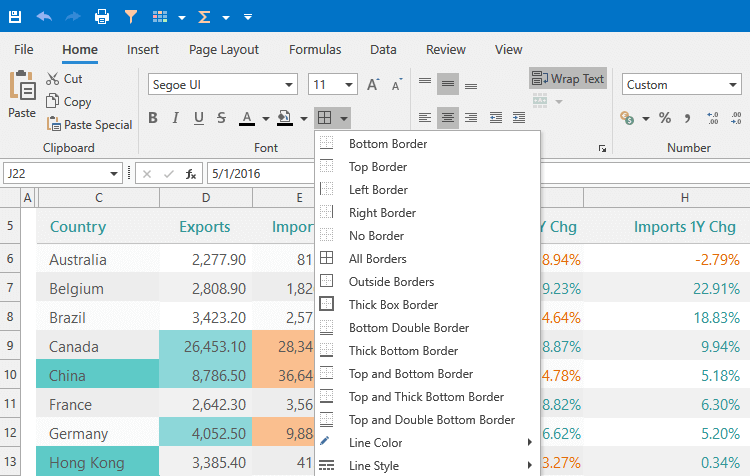Click the Cut scissors icon

tap(53, 79)
